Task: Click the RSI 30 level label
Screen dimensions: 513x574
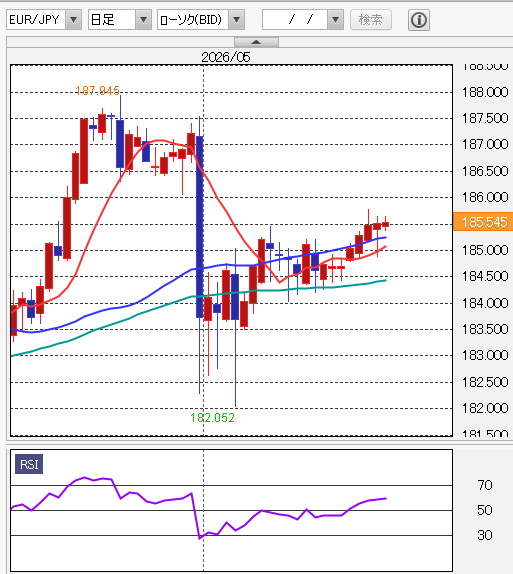Action: pyautogui.click(x=484, y=535)
